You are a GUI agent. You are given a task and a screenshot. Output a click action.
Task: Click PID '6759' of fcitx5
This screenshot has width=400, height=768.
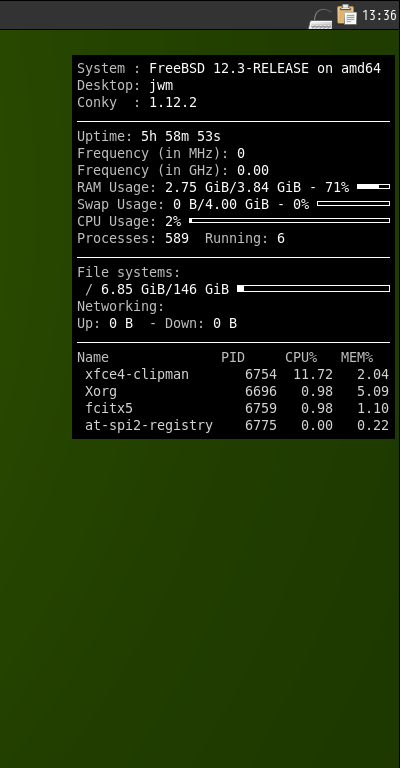click(261, 408)
